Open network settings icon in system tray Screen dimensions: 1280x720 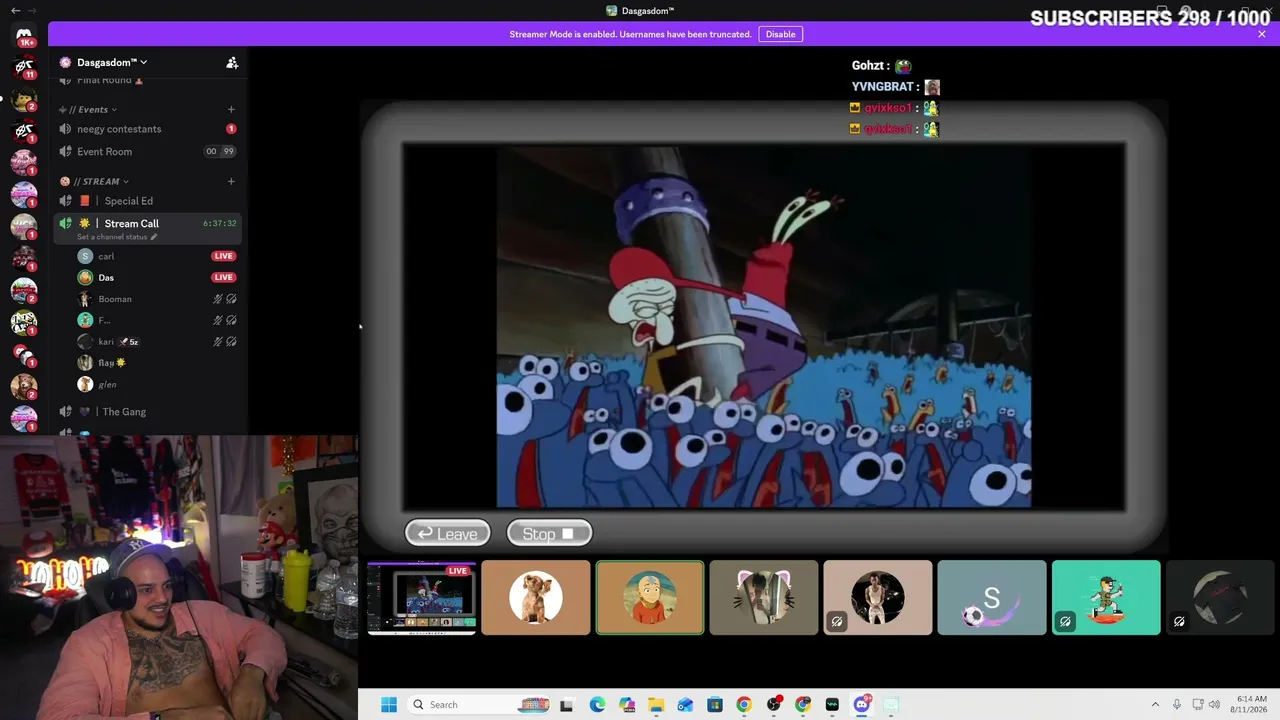pyautogui.click(x=1197, y=705)
